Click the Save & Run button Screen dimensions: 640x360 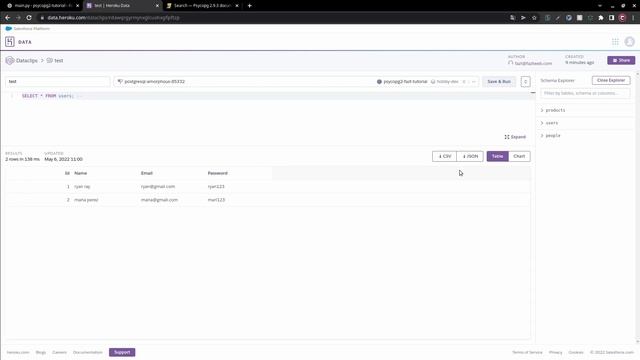click(x=499, y=82)
